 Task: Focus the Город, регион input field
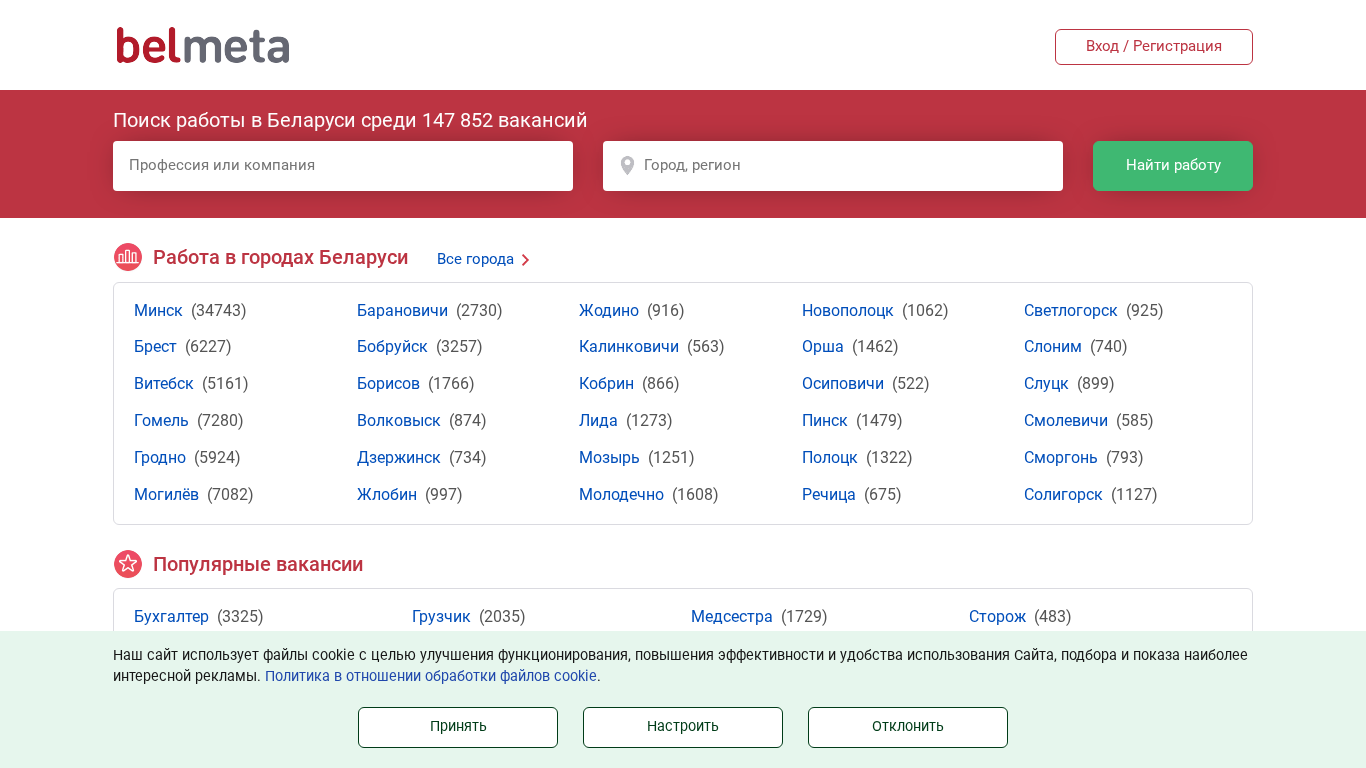[x=833, y=166]
